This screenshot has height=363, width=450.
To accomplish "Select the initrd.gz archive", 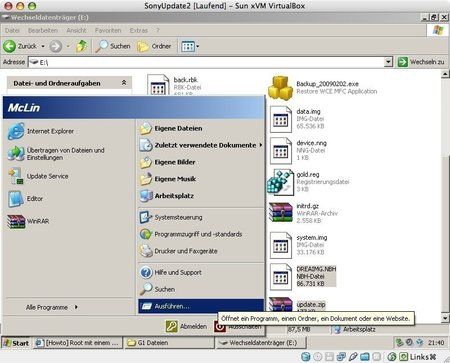I will pos(303,213).
